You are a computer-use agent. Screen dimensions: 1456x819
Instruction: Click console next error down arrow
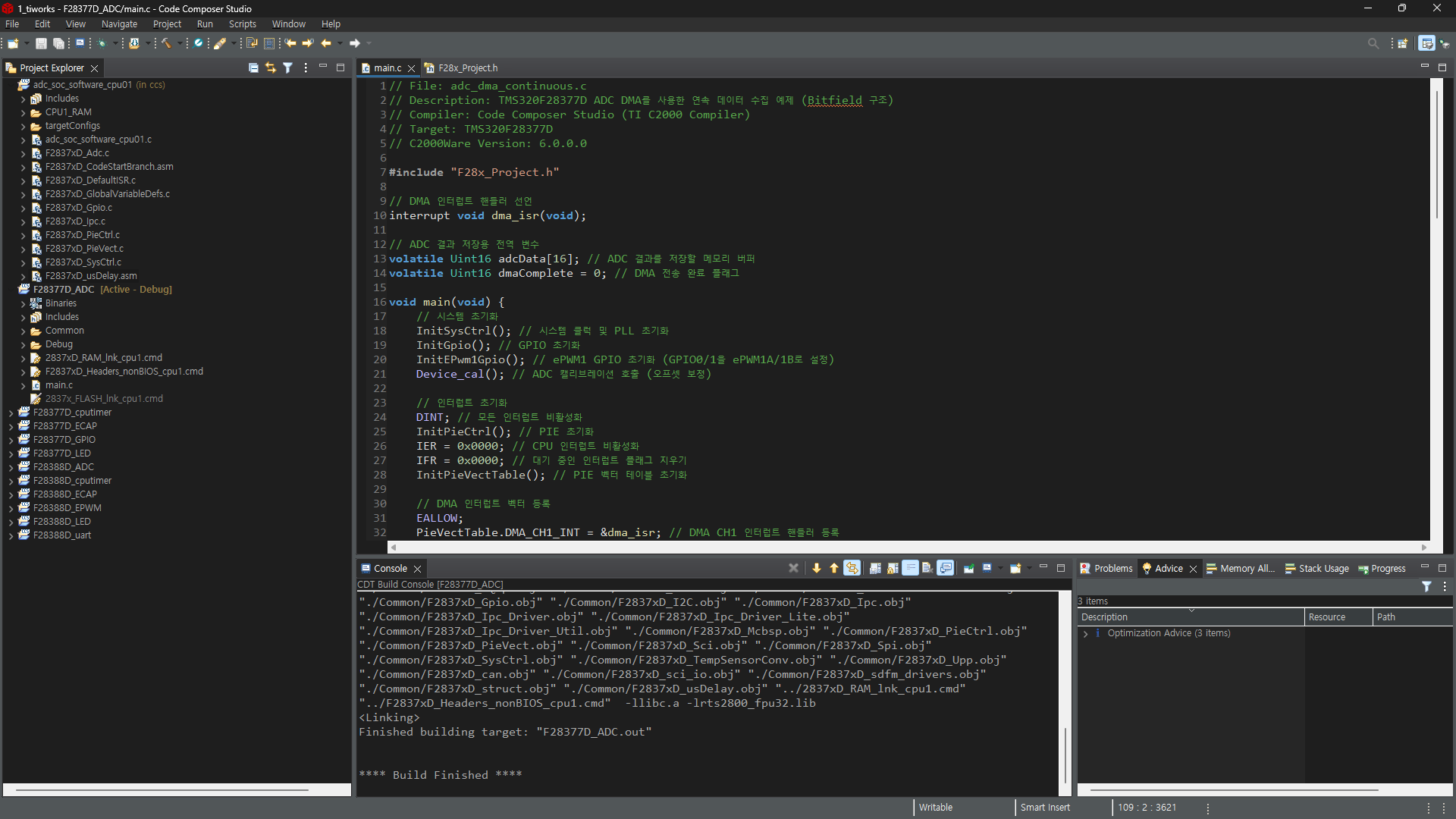coord(817,568)
